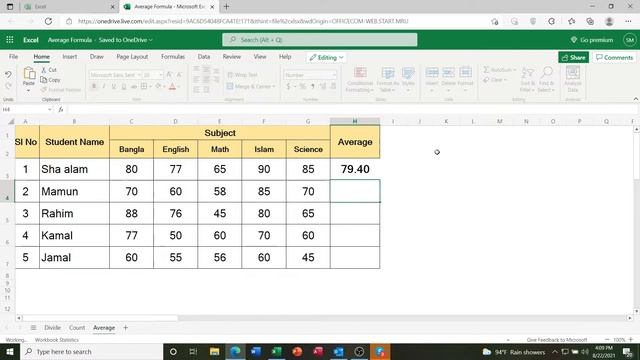
Task: Open Workbook Statistics
Action: coord(57,340)
